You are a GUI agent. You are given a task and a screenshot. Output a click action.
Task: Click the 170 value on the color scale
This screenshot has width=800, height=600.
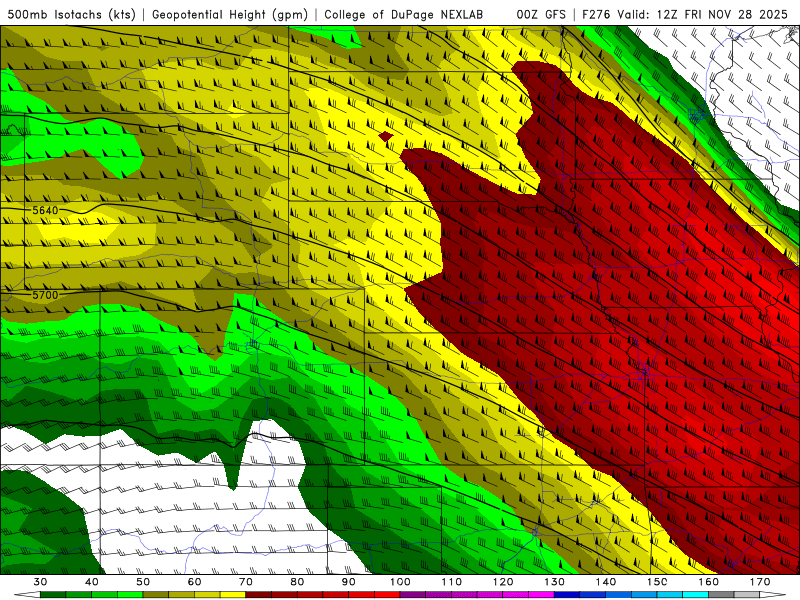[760, 582]
